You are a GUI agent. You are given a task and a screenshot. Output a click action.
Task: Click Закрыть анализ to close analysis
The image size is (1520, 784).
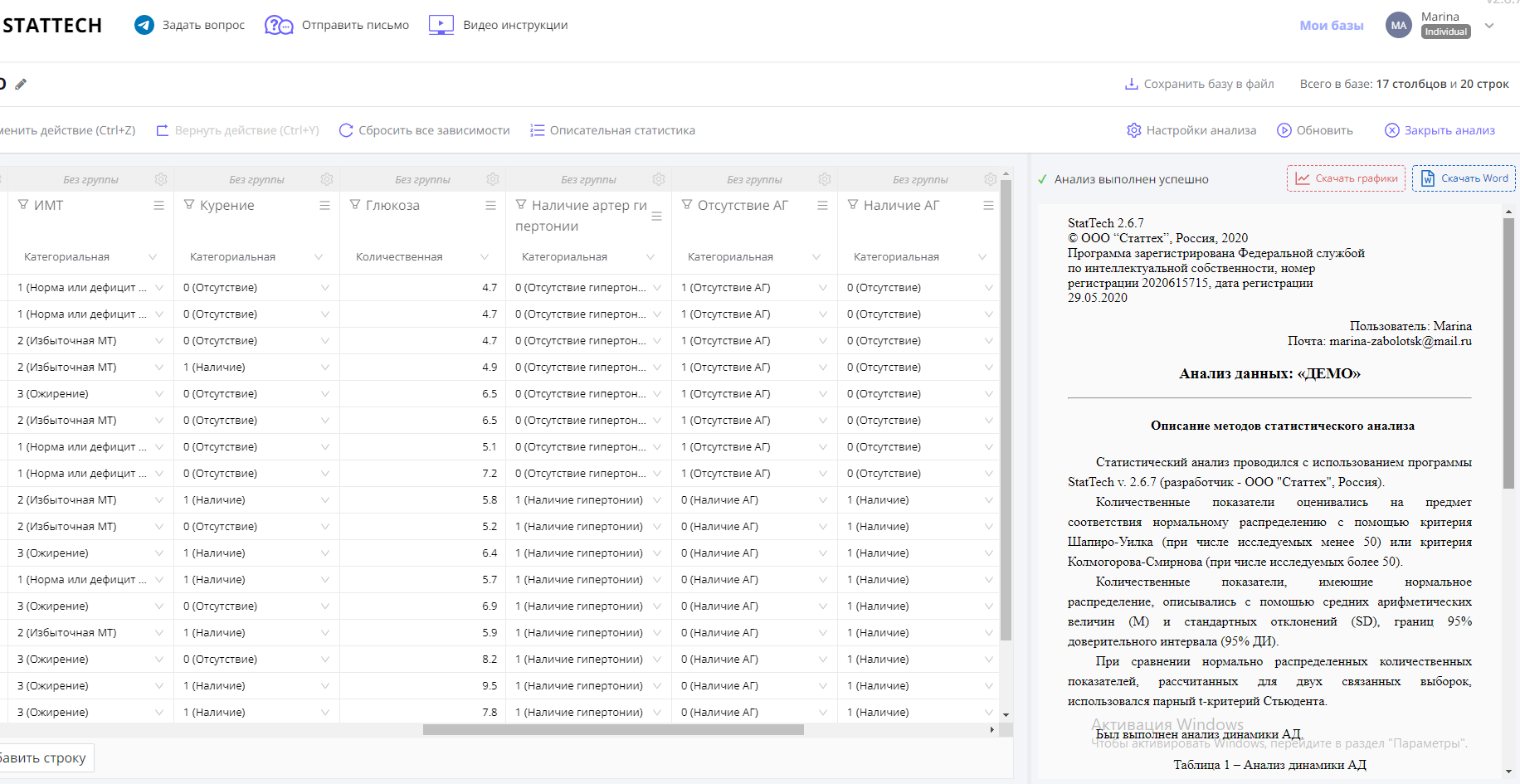coord(1440,130)
